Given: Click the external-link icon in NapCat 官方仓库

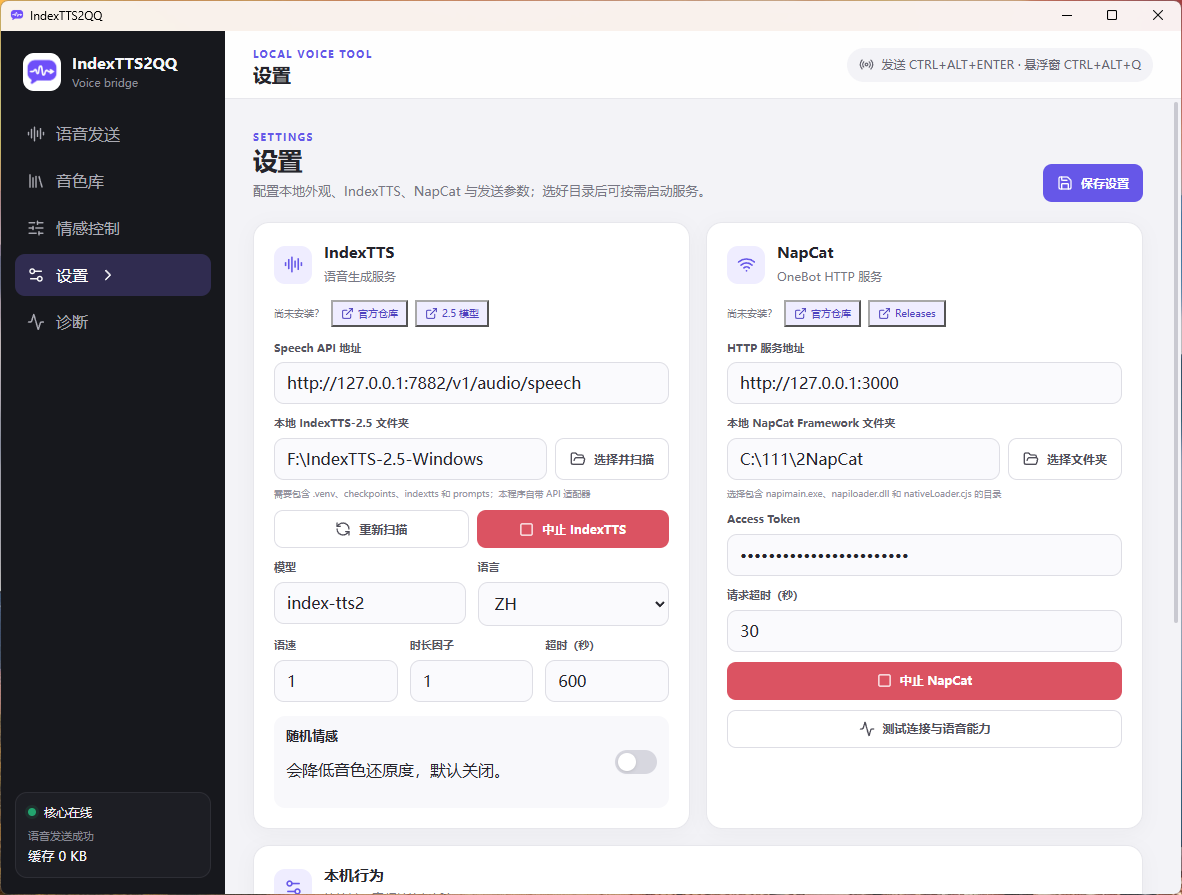Looking at the screenshot, I should point(801,314).
